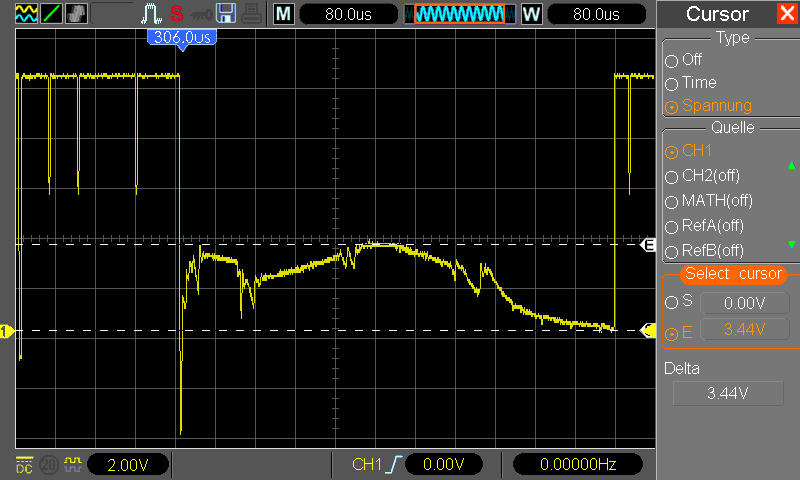
Task: Click the red S stop status indicator
Action: [177, 14]
